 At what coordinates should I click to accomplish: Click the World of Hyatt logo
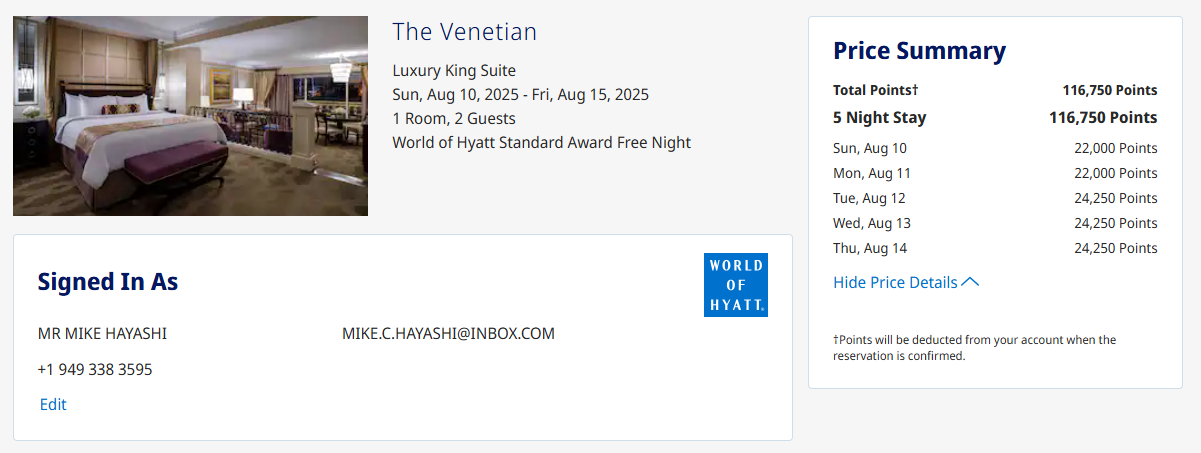[735, 285]
